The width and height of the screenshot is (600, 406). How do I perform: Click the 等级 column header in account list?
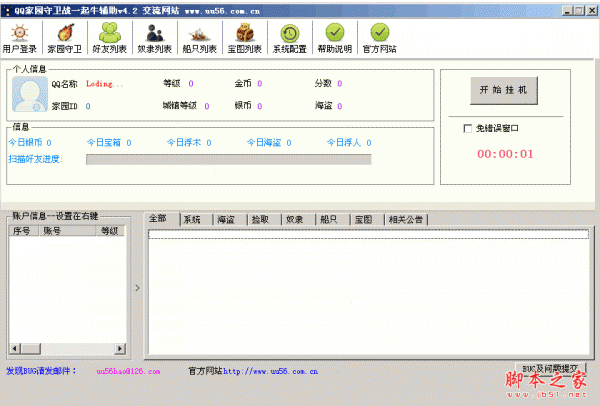point(110,231)
